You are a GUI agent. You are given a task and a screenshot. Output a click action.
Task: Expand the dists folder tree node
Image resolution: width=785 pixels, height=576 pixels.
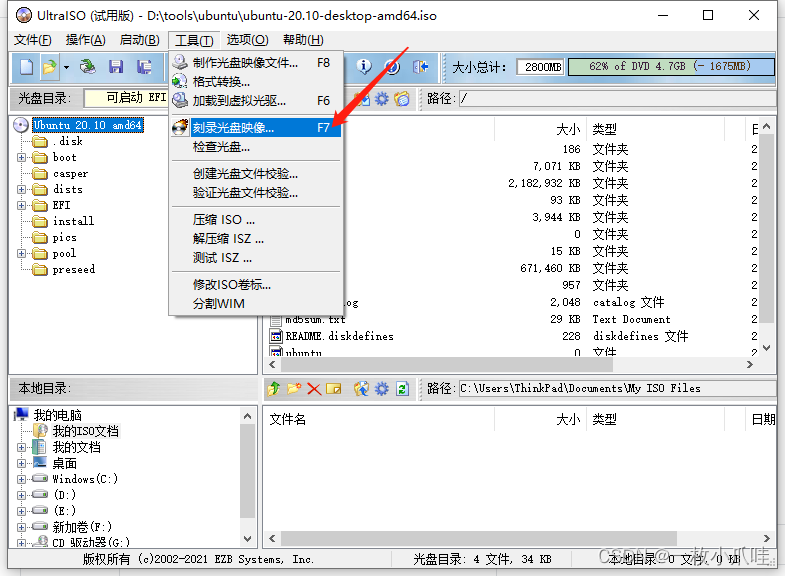[21, 190]
